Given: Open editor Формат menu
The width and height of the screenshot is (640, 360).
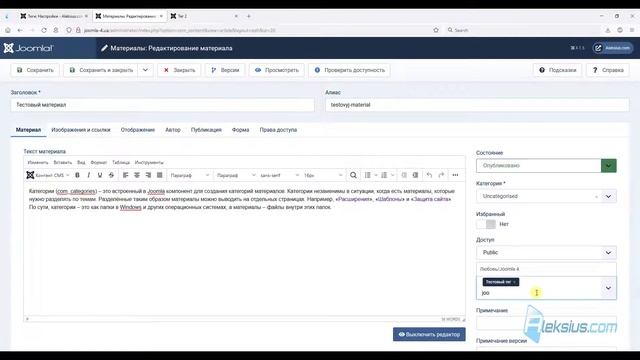Looking at the screenshot, I should coord(98,162).
